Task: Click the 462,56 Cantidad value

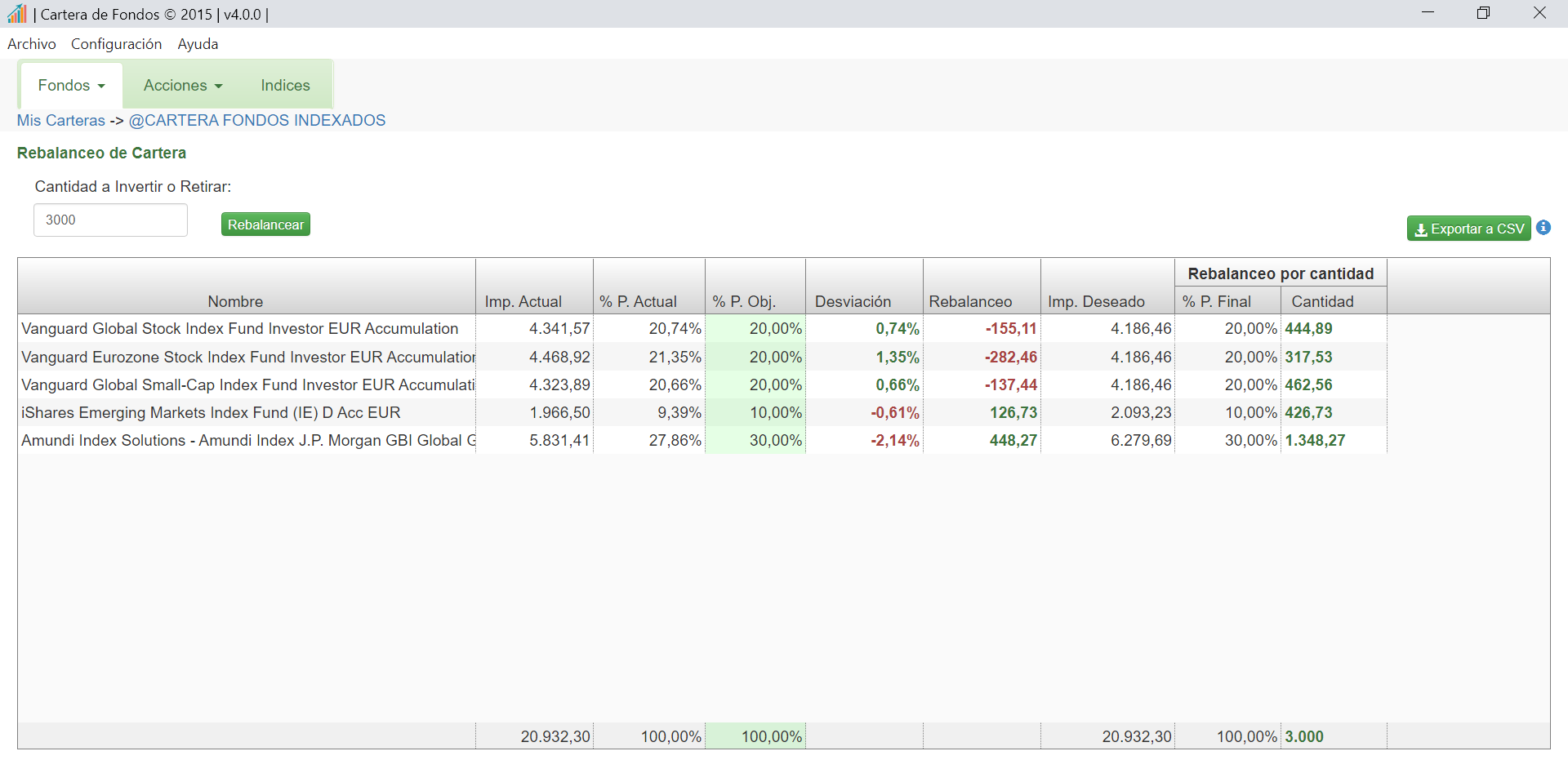Action: click(1308, 384)
